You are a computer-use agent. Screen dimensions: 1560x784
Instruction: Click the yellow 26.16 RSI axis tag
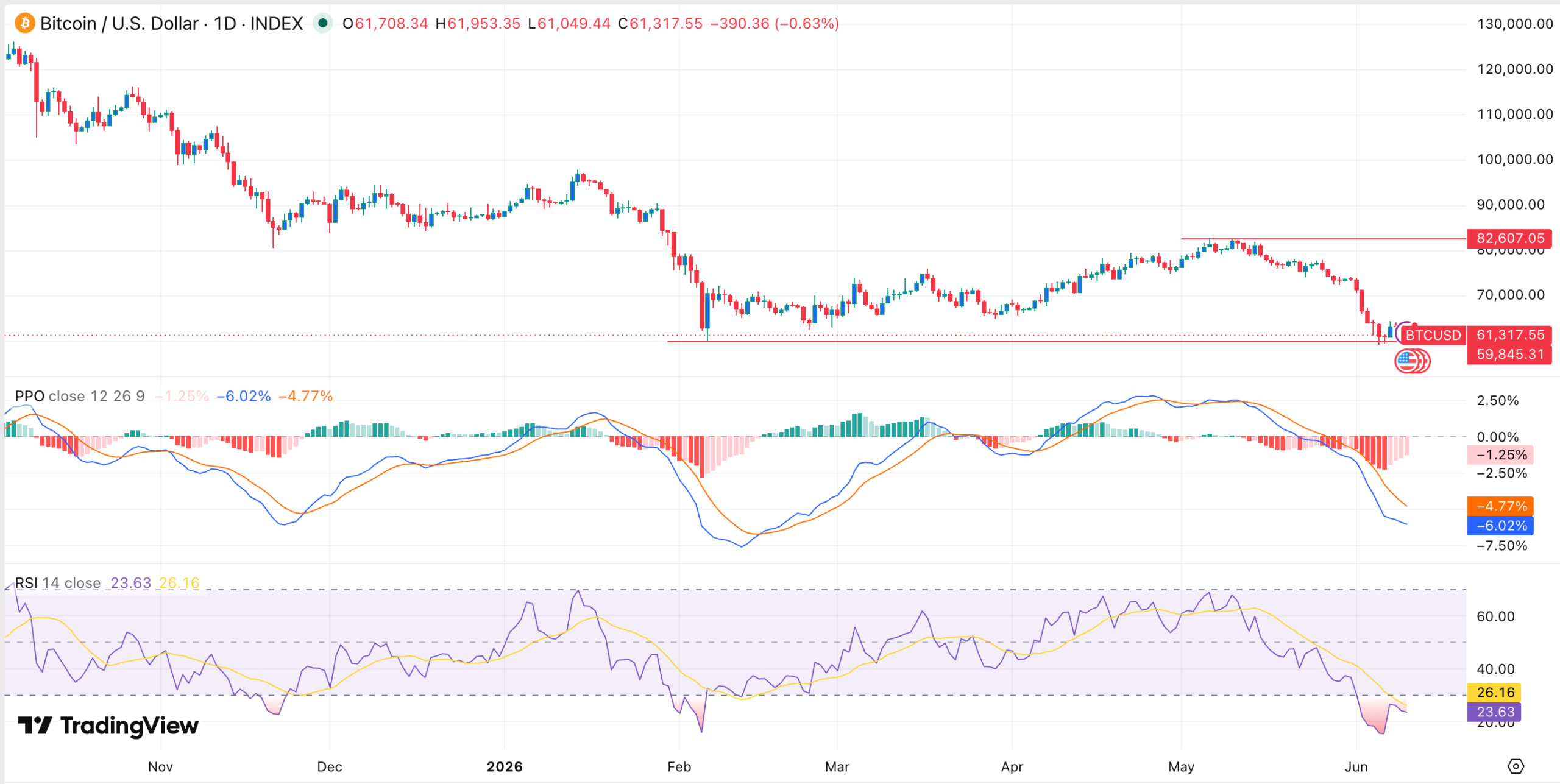(1495, 692)
